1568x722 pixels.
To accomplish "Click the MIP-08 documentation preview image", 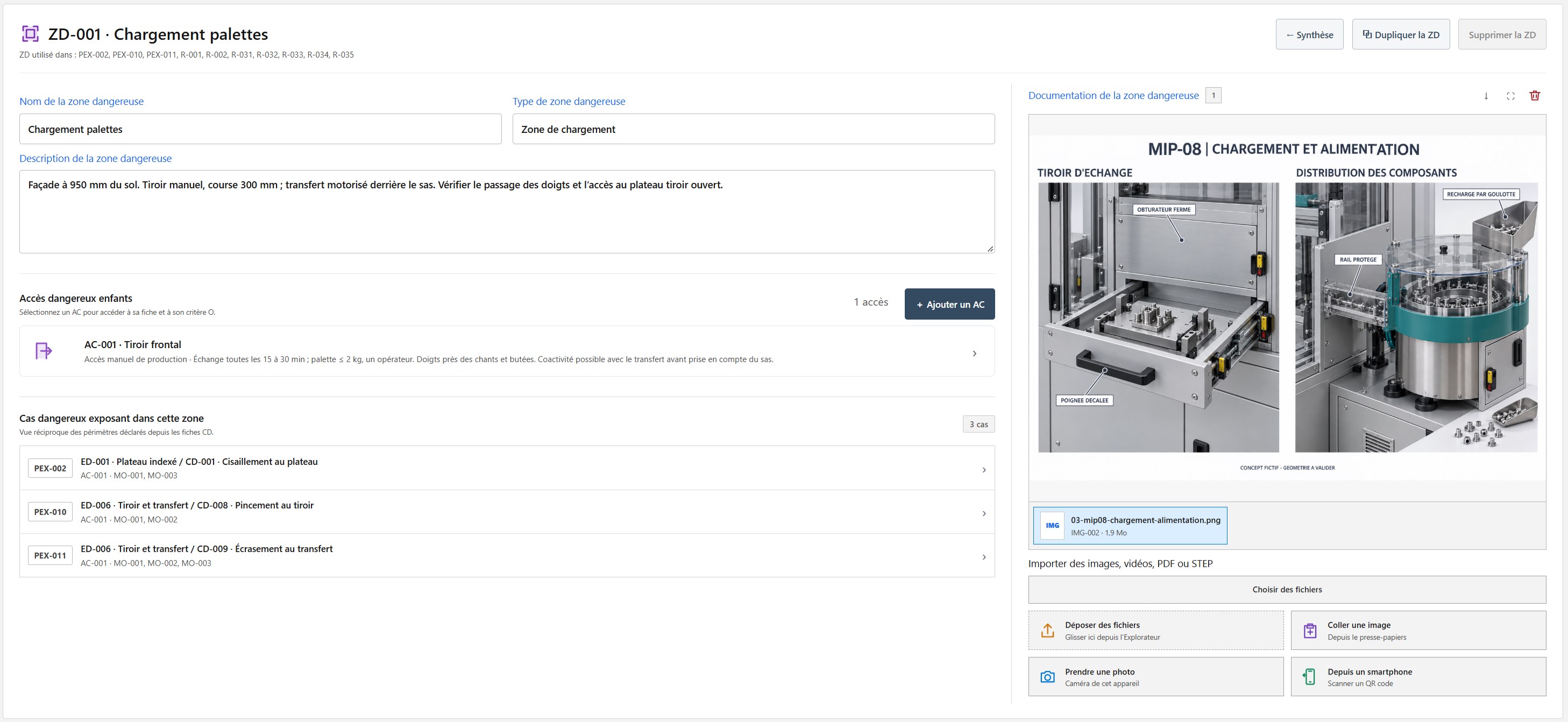I will (1287, 307).
